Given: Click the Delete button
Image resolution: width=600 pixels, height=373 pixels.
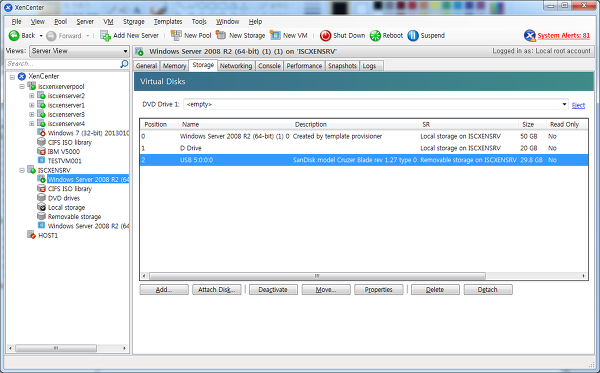Looking at the screenshot, I should click(435, 290).
